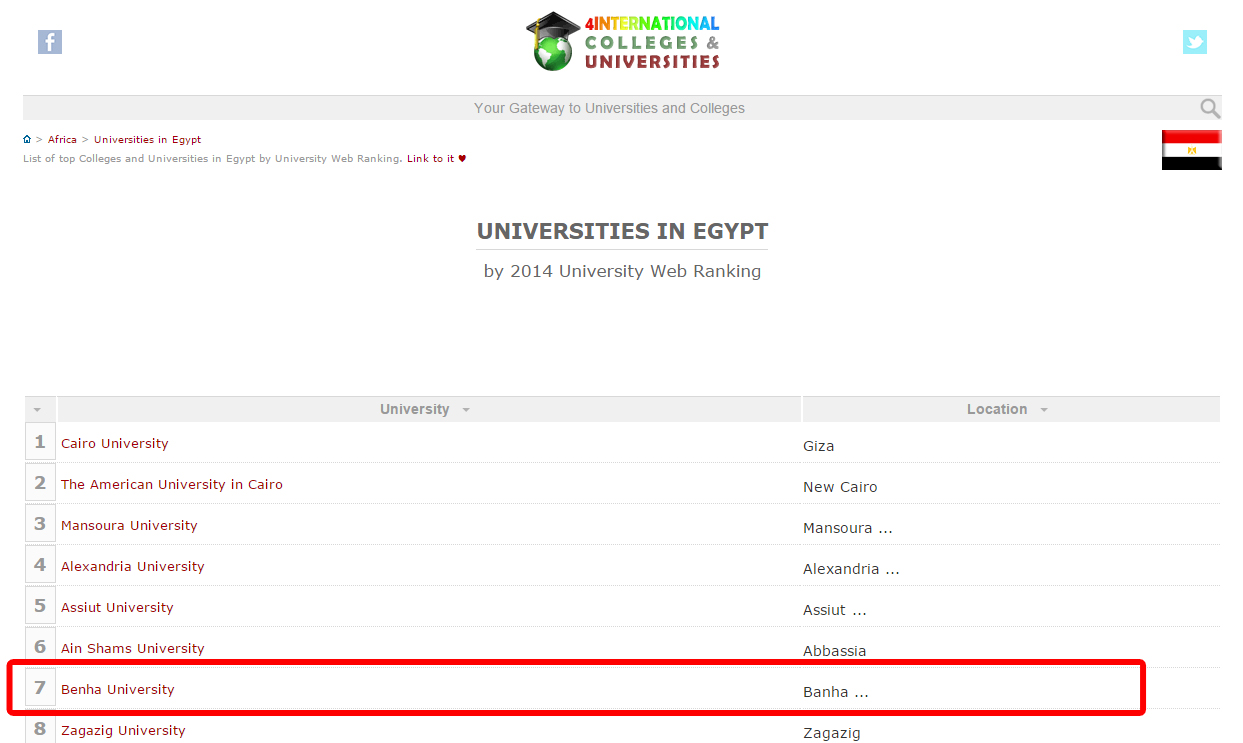The height and width of the screenshot is (743, 1243).
Task: Click the Egypt flag image
Action: [1191, 150]
